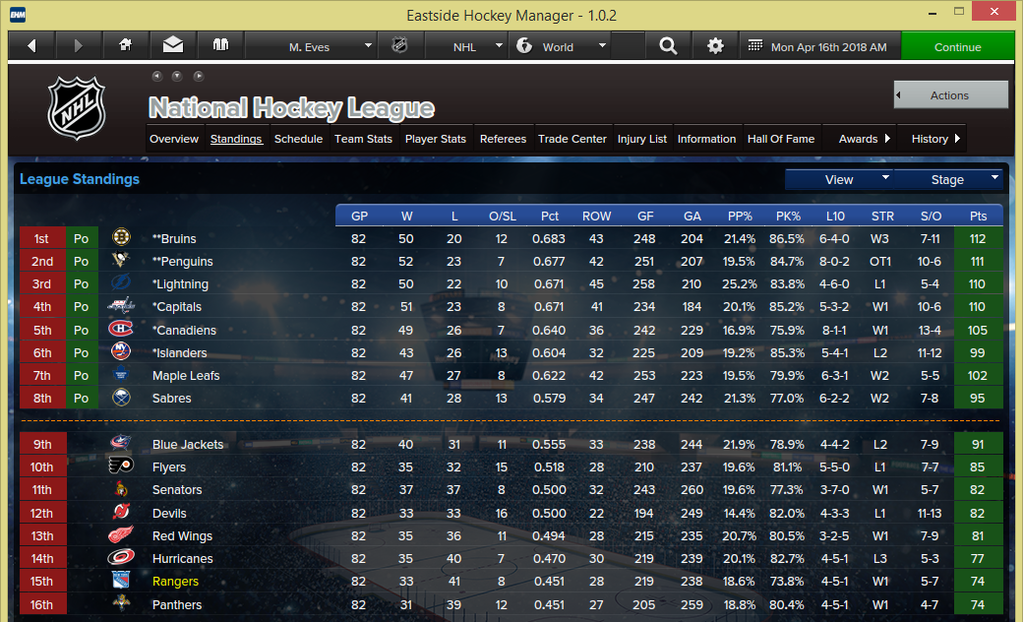Expand the Awards submenu

(x=860, y=139)
